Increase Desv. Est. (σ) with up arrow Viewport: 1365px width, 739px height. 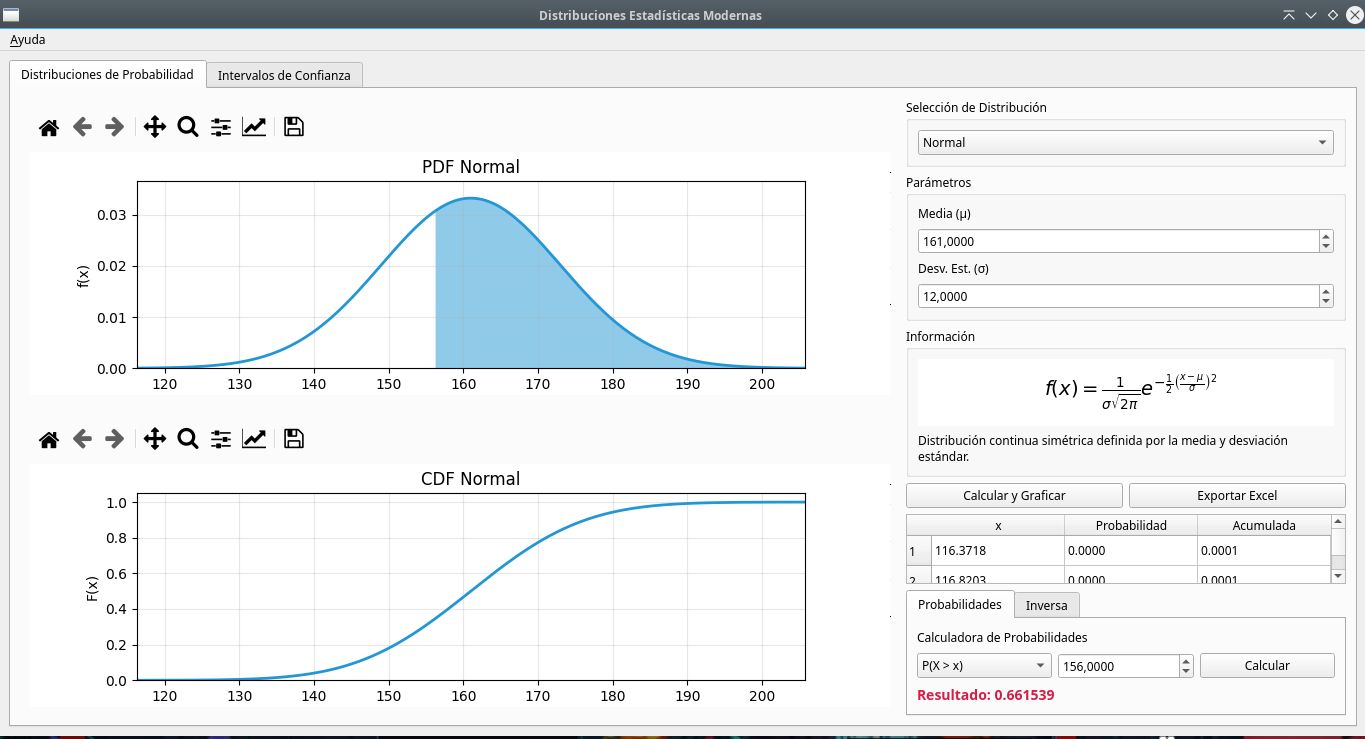1326,291
